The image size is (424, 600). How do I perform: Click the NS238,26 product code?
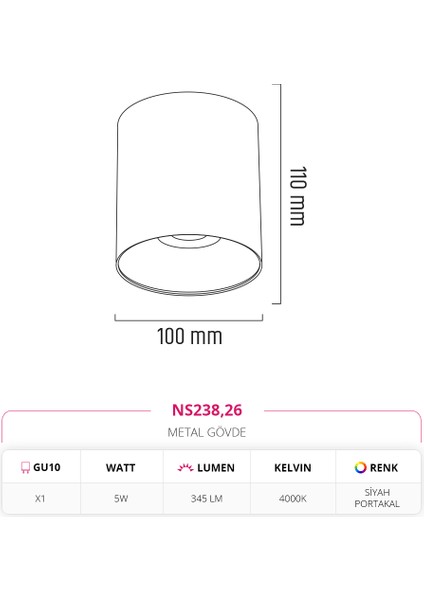(207, 410)
